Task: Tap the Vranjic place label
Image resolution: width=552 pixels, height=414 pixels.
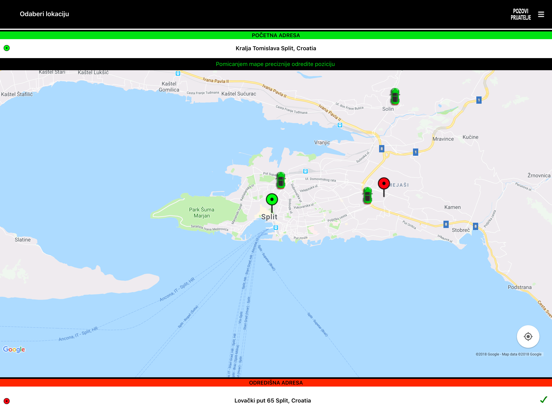Action: tap(322, 143)
